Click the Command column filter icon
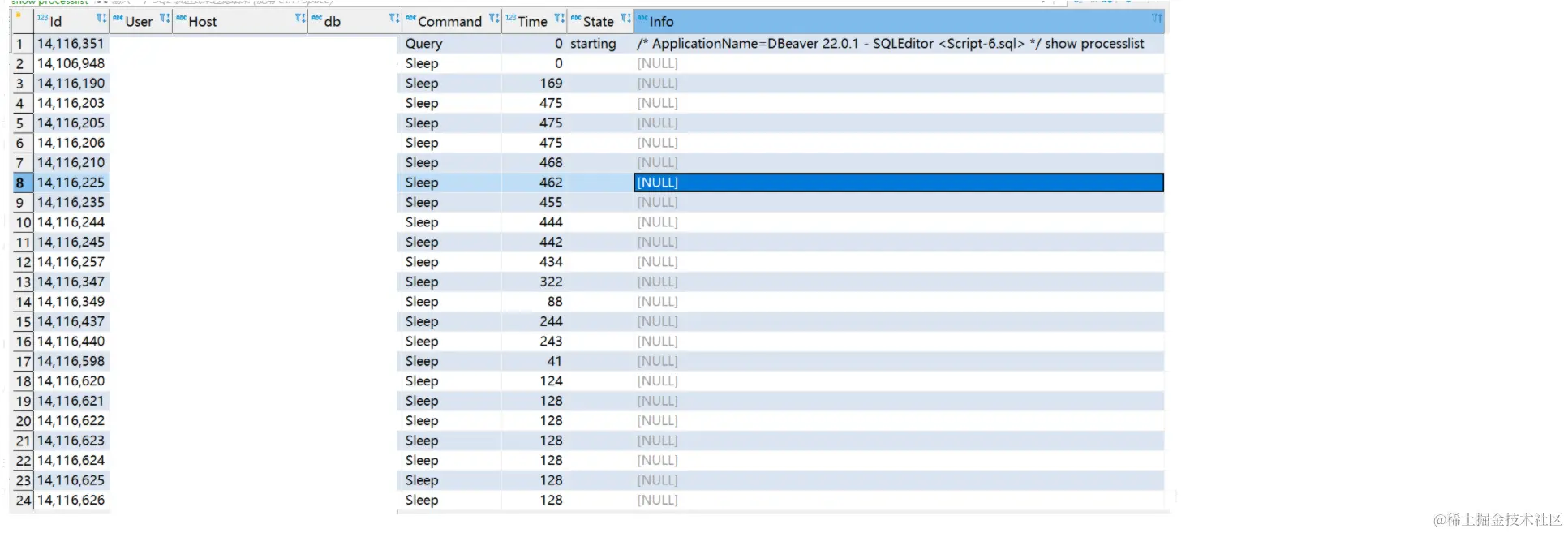The image size is (1568, 533). coord(494,19)
